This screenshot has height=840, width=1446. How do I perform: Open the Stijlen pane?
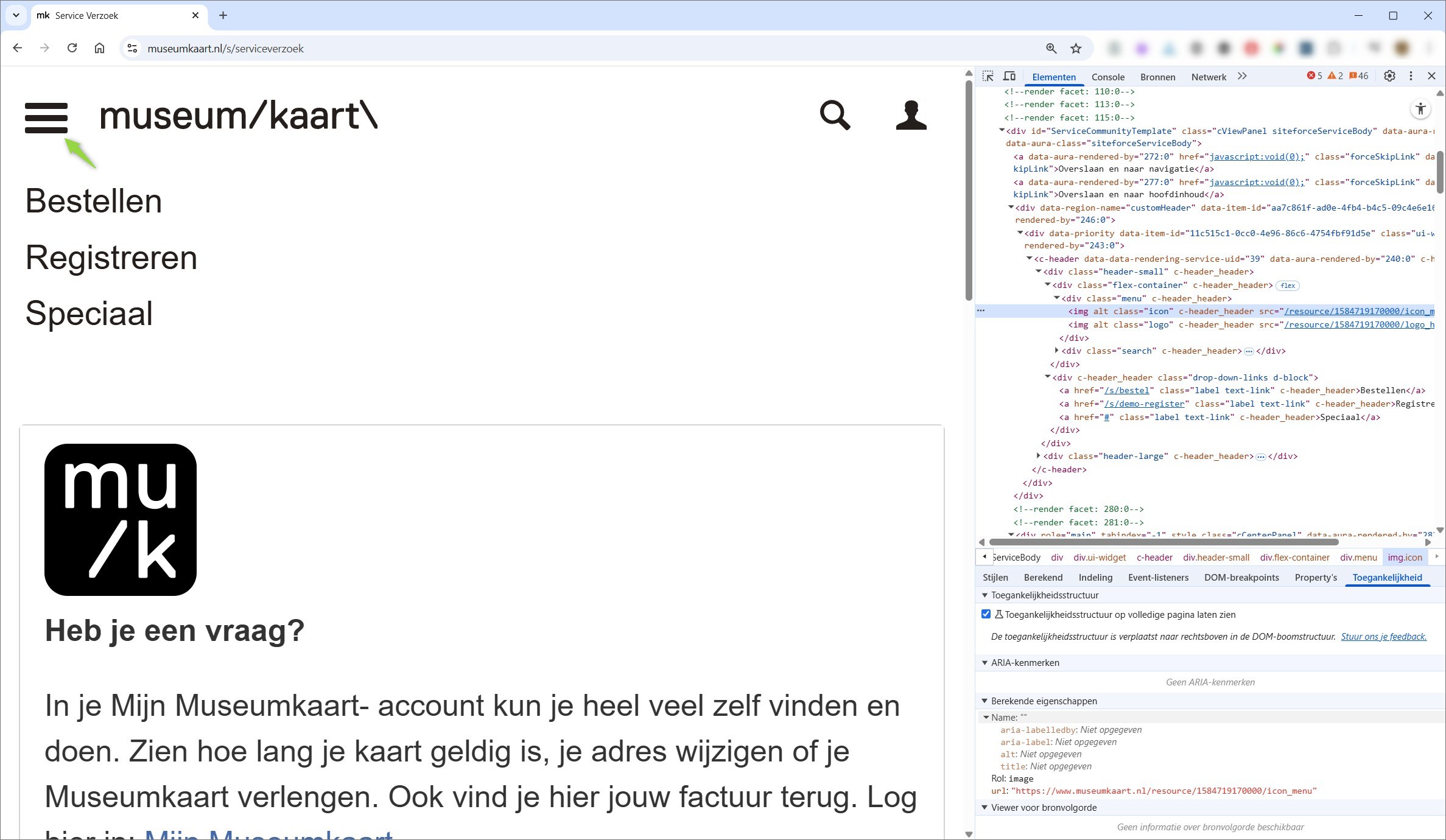point(995,578)
